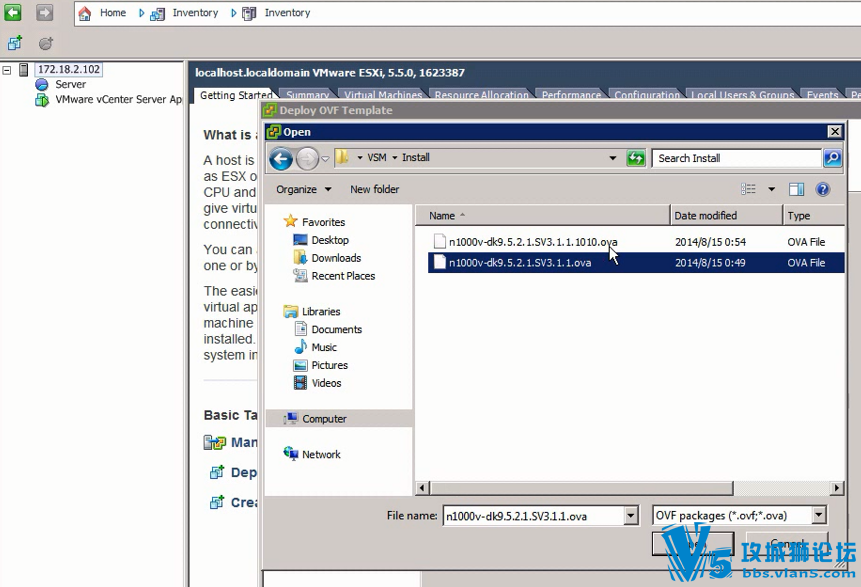Click the horizontal scrollbar in the file list
Image resolution: width=861 pixels, height=587 pixels.
click(x=582, y=488)
